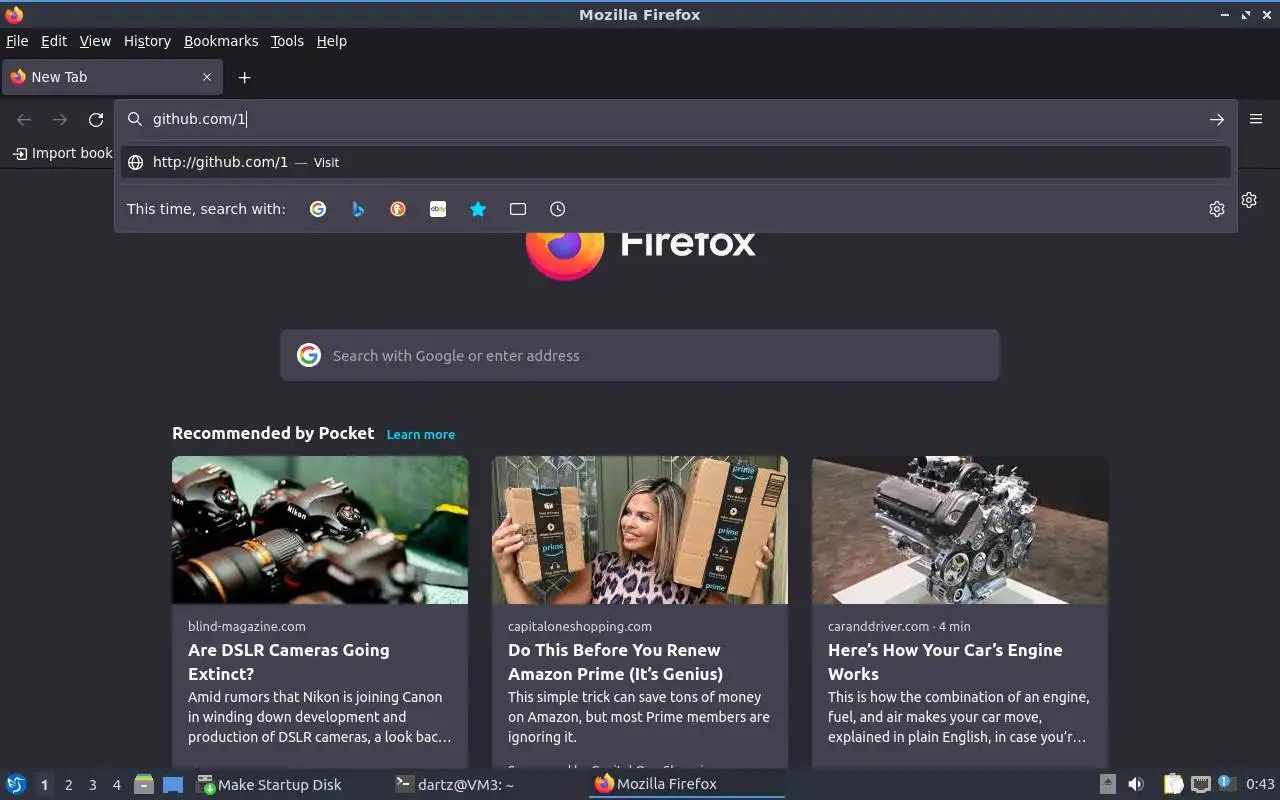The height and width of the screenshot is (800, 1280).
Task: Select the http://github.com/1 Visit suggestion
Action: click(x=675, y=162)
